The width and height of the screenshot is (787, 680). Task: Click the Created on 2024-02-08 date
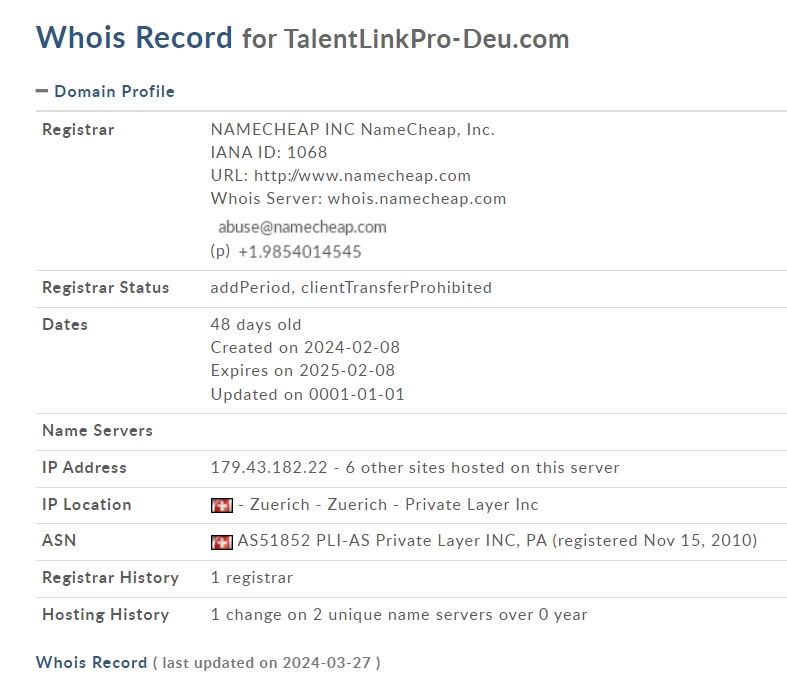coord(305,347)
